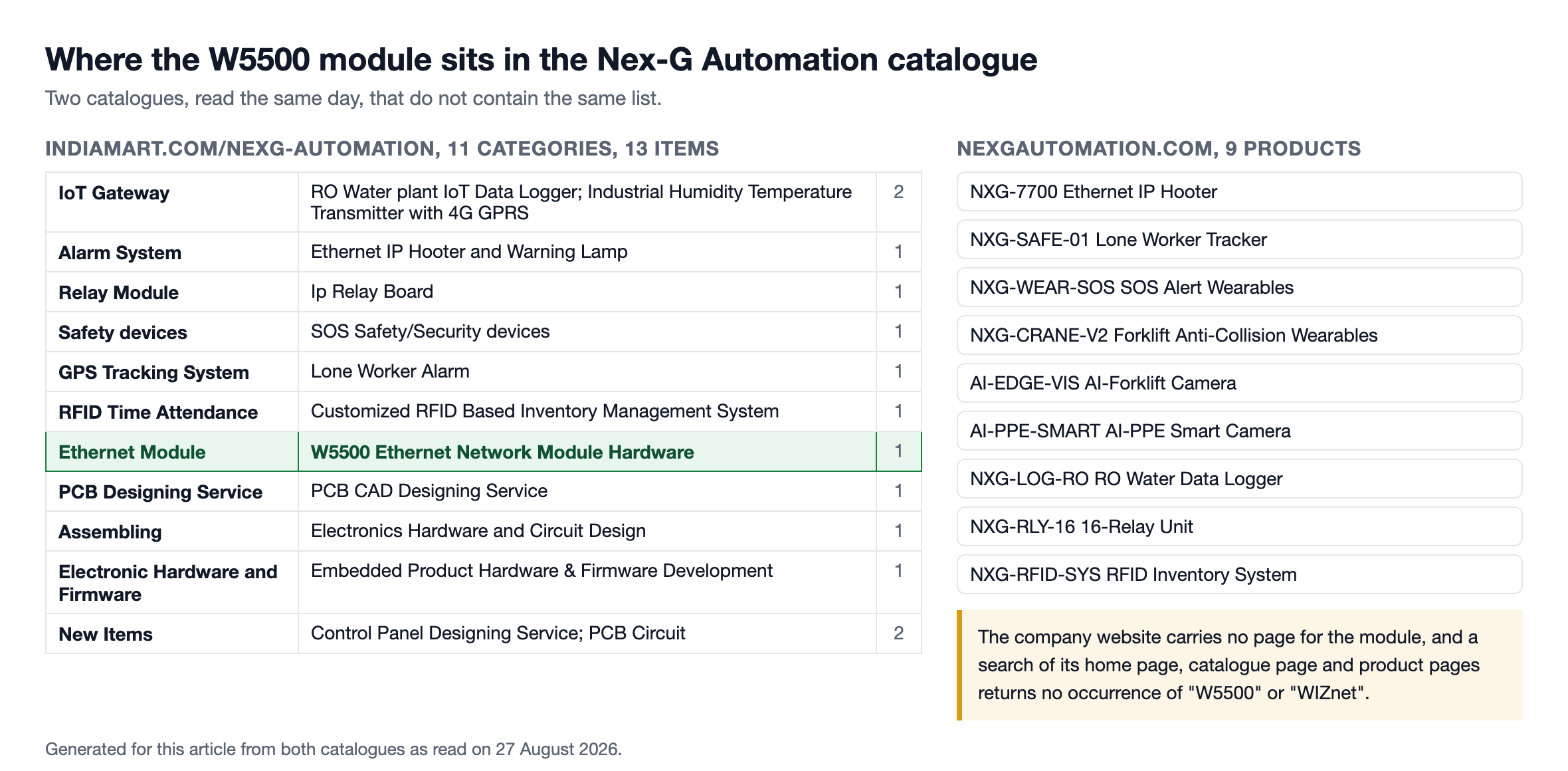Click Embedded Product Hardware & Firmware Development
The width and height of the screenshot is (1568, 771).
click(x=587, y=582)
